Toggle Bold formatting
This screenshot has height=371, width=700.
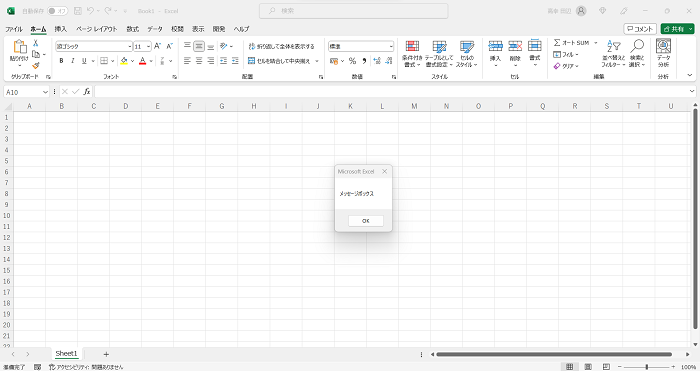(61, 61)
